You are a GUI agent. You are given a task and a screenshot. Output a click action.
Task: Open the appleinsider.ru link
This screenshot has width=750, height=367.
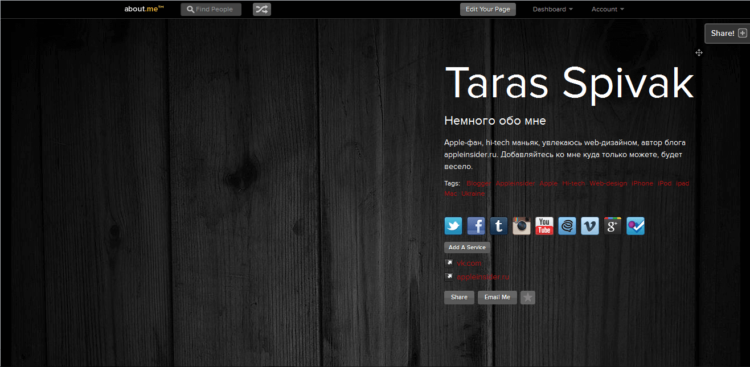click(x=483, y=277)
